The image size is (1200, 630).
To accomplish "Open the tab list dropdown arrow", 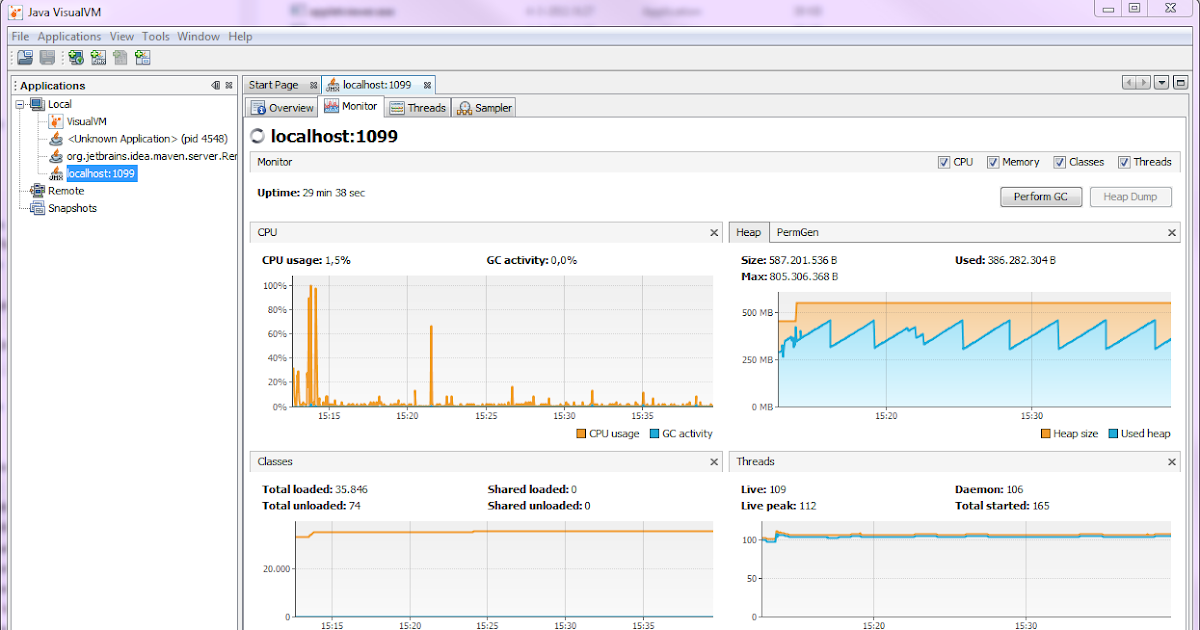I will point(1160,84).
